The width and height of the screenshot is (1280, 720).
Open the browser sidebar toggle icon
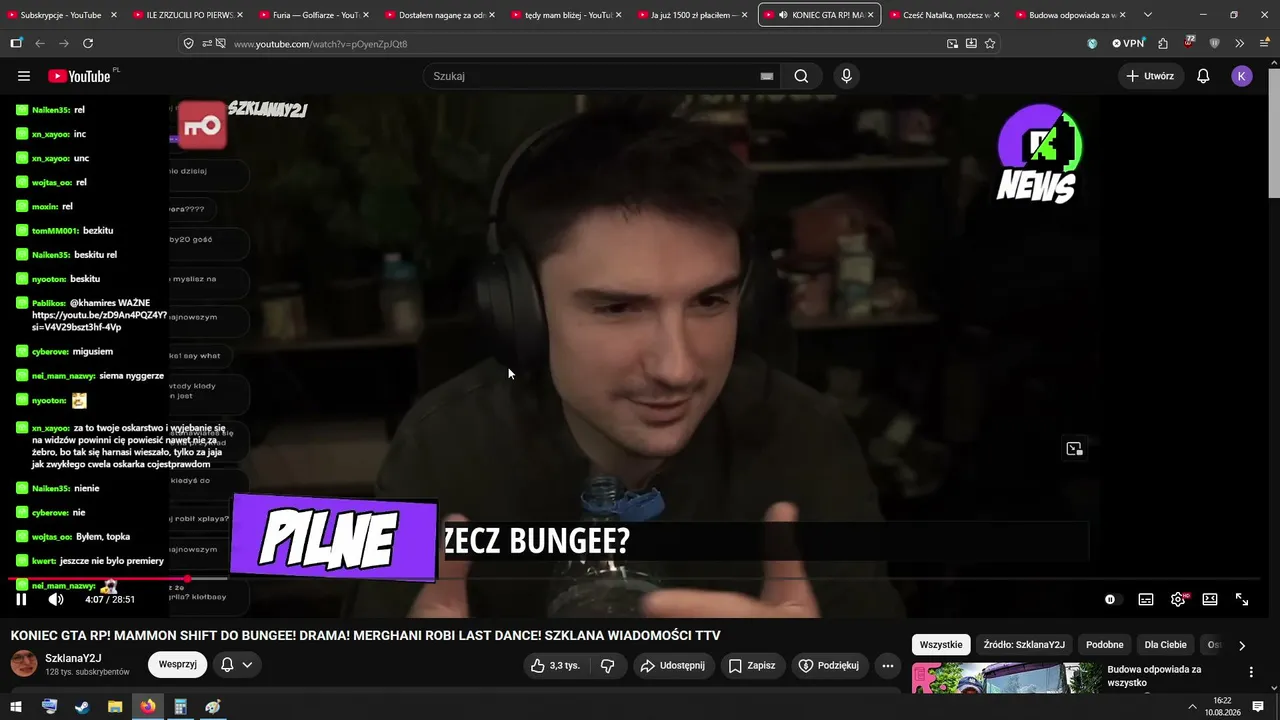[16, 44]
